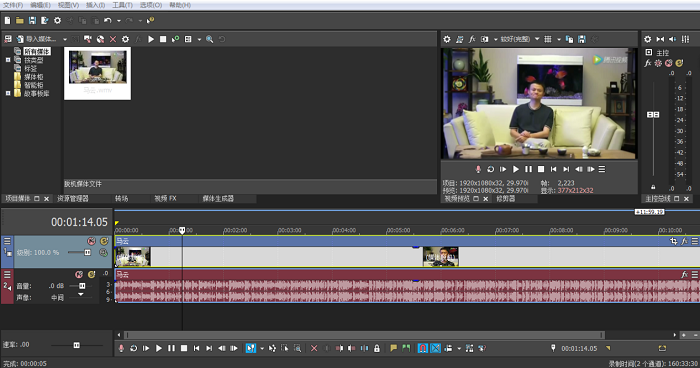Toggle loop playback in timeline transport bar
This screenshot has height=368, width=700.
click(133, 348)
